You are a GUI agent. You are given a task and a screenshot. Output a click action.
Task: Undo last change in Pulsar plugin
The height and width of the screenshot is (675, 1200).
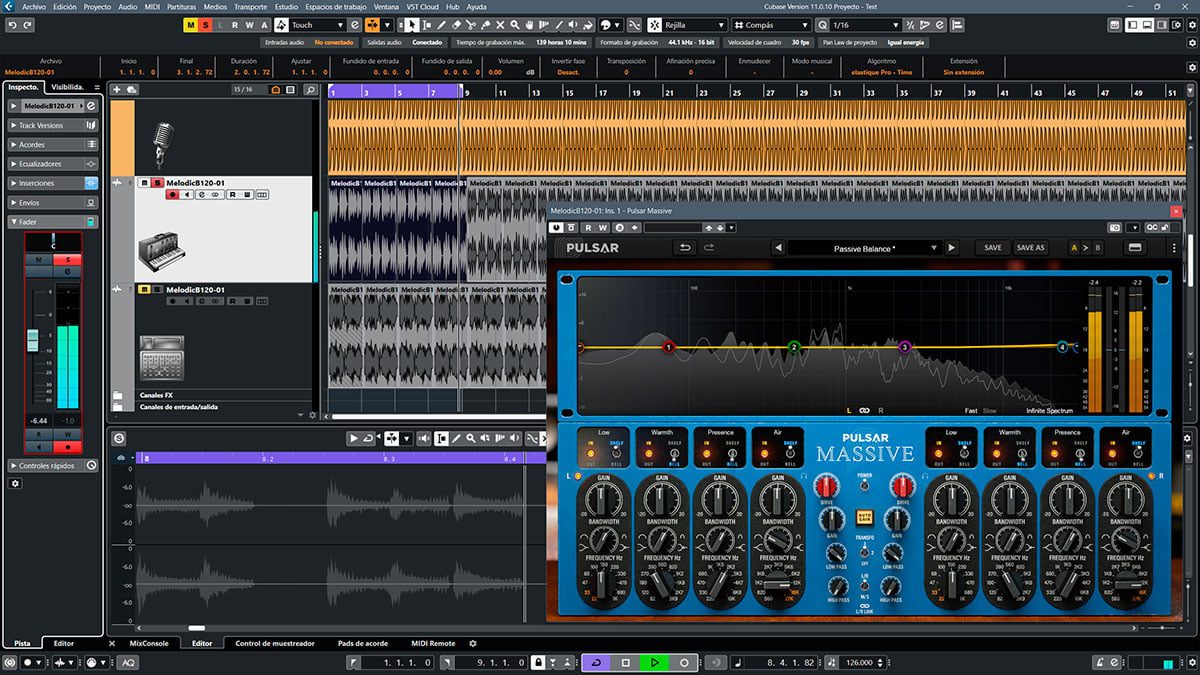pyautogui.click(x=685, y=247)
